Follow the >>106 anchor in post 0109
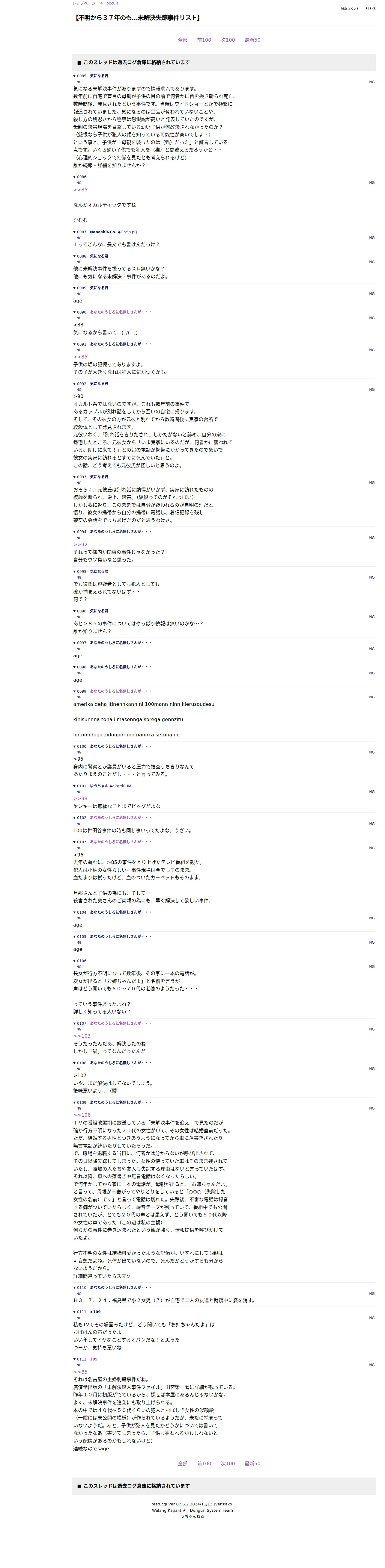Image resolution: width=385 pixels, height=1568 pixels. click(82, 1115)
